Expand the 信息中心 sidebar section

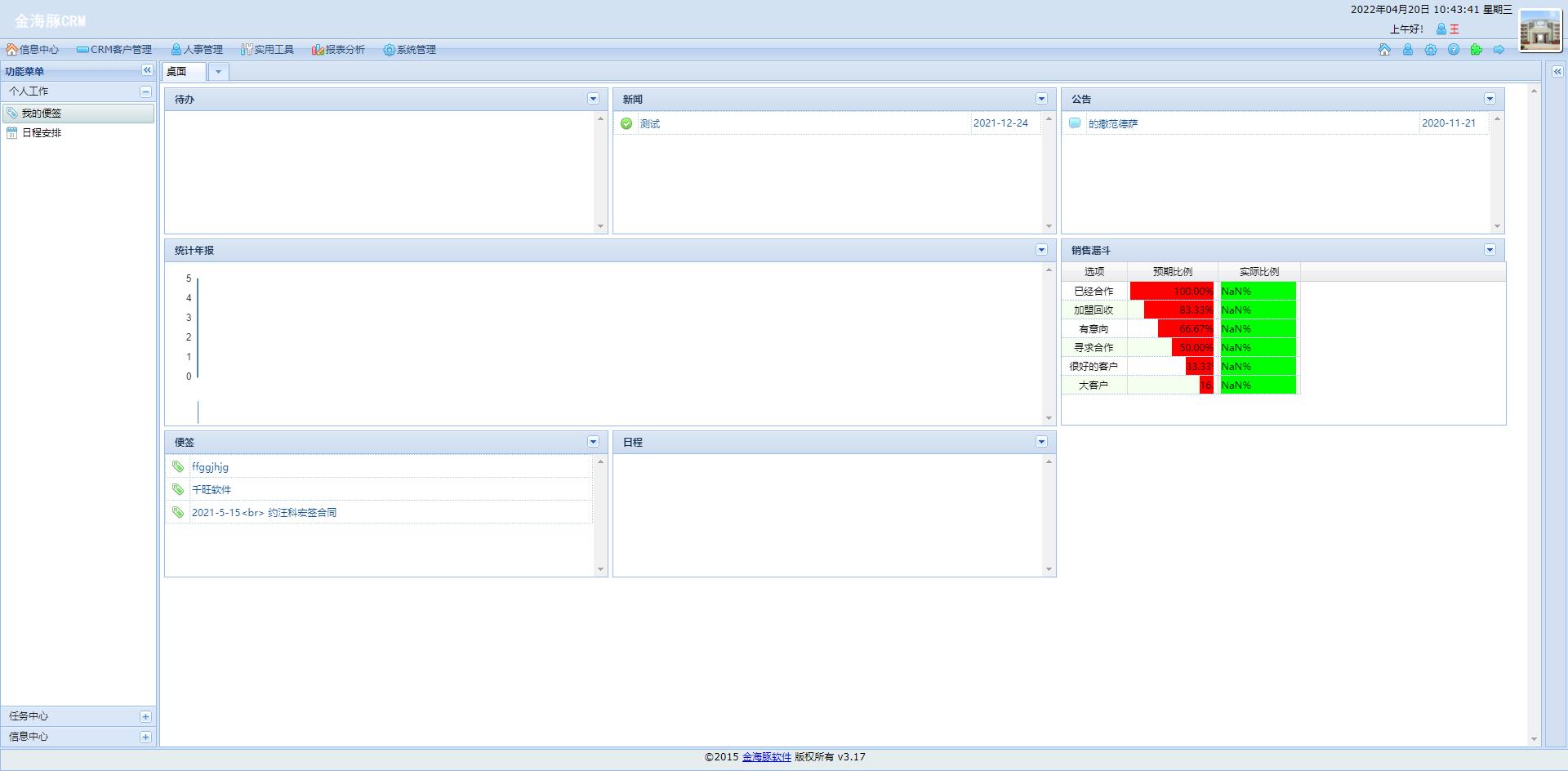point(145,738)
